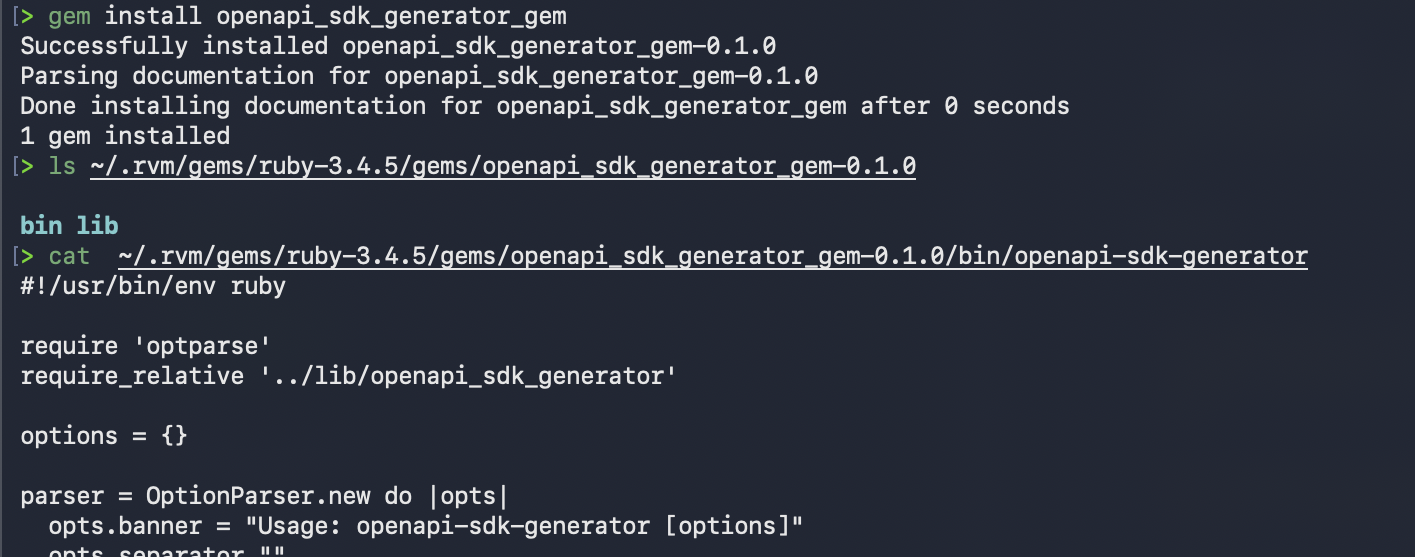Click the opts.banner usage string
Screen dimensions: 1415x557
pyautogui.click(x=579, y=526)
